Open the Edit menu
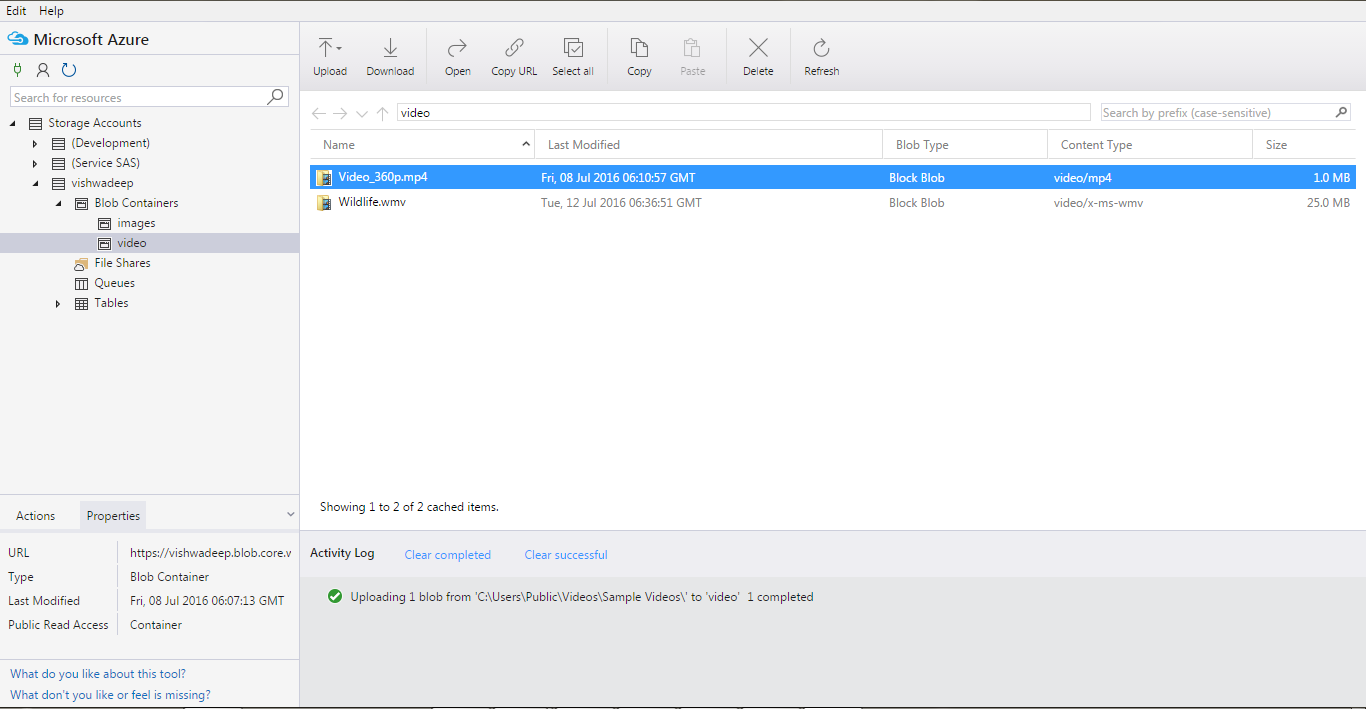This screenshot has width=1366, height=709. [16, 11]
